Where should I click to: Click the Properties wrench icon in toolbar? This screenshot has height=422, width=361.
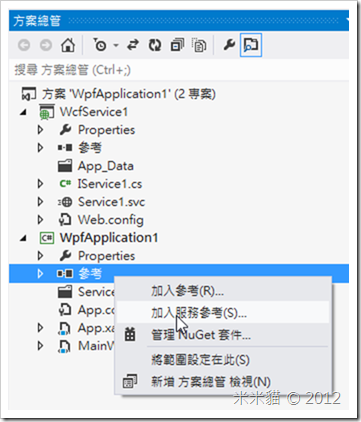(229, 45)
